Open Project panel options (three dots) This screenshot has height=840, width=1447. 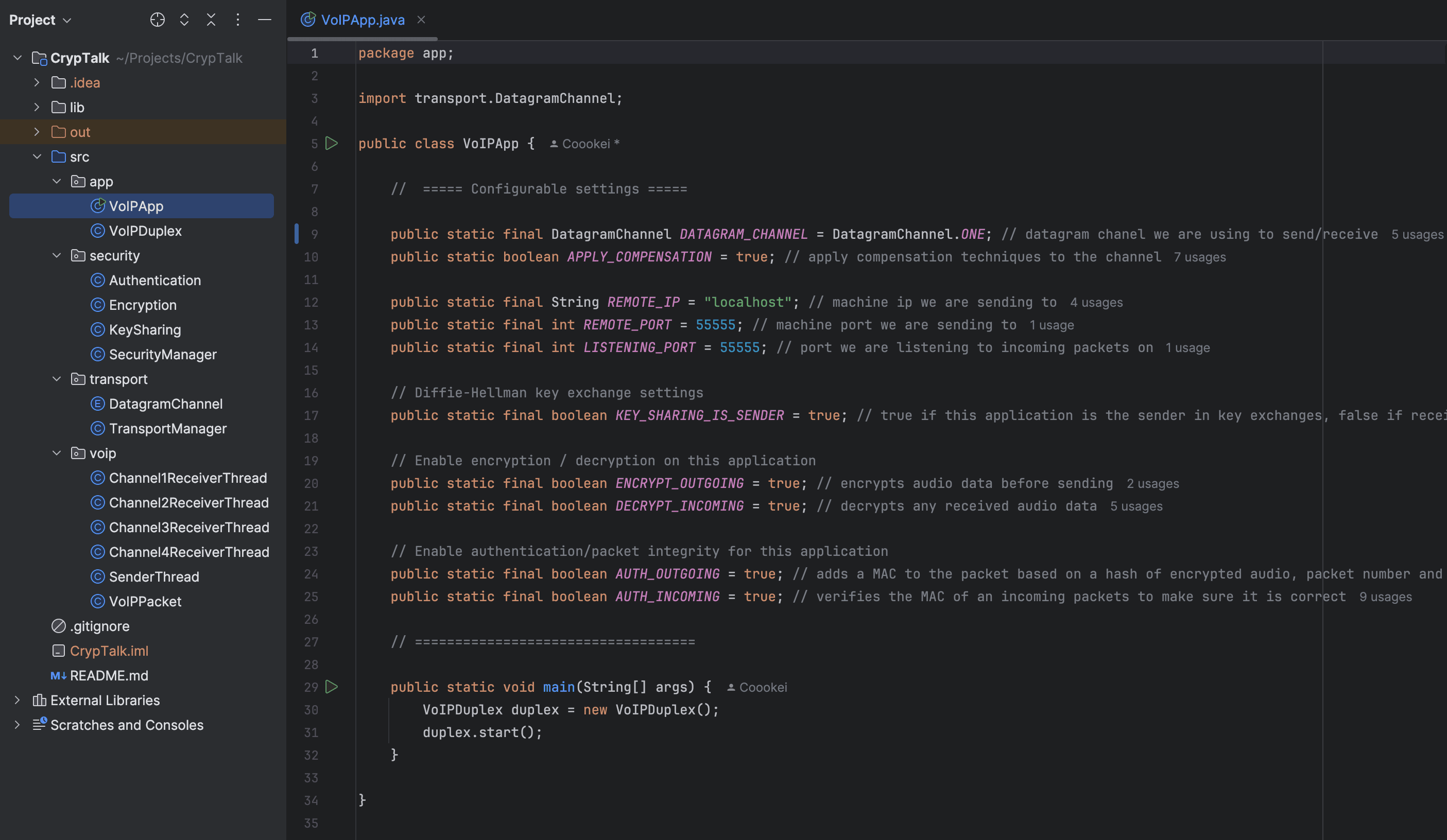(238, 20)
